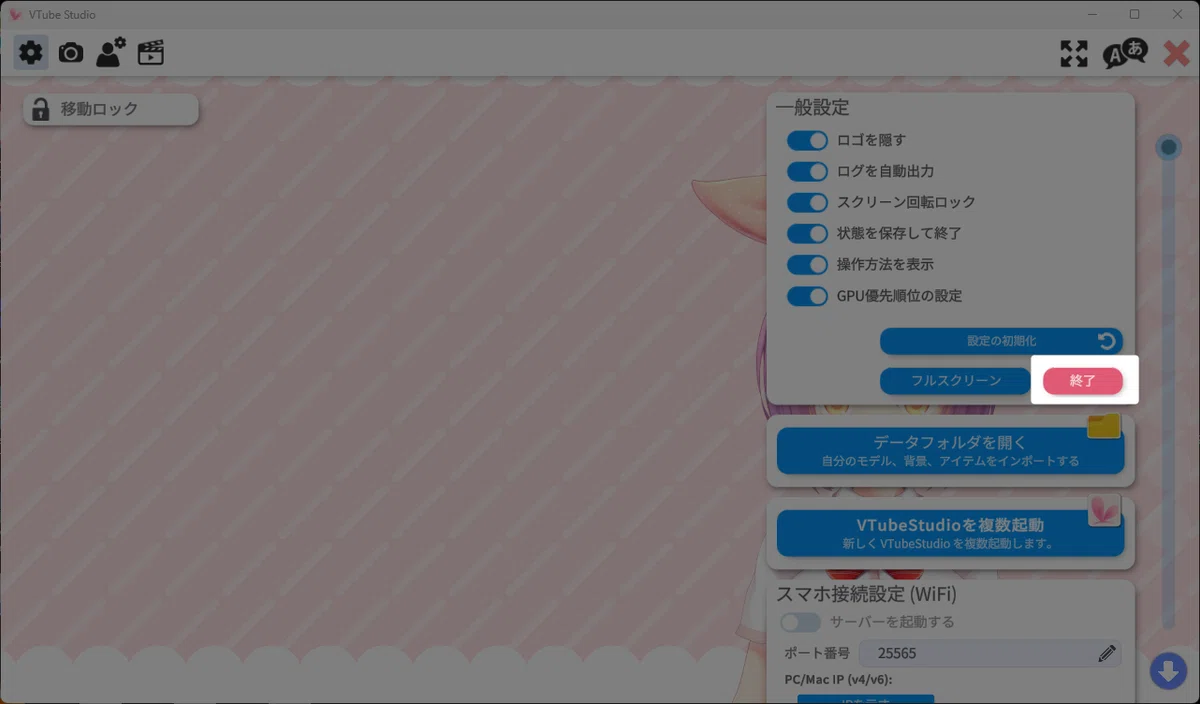Viewport: 1200px width, 704px height.
Task: Click the データフォルダを開く button
Action: point(950,451)
